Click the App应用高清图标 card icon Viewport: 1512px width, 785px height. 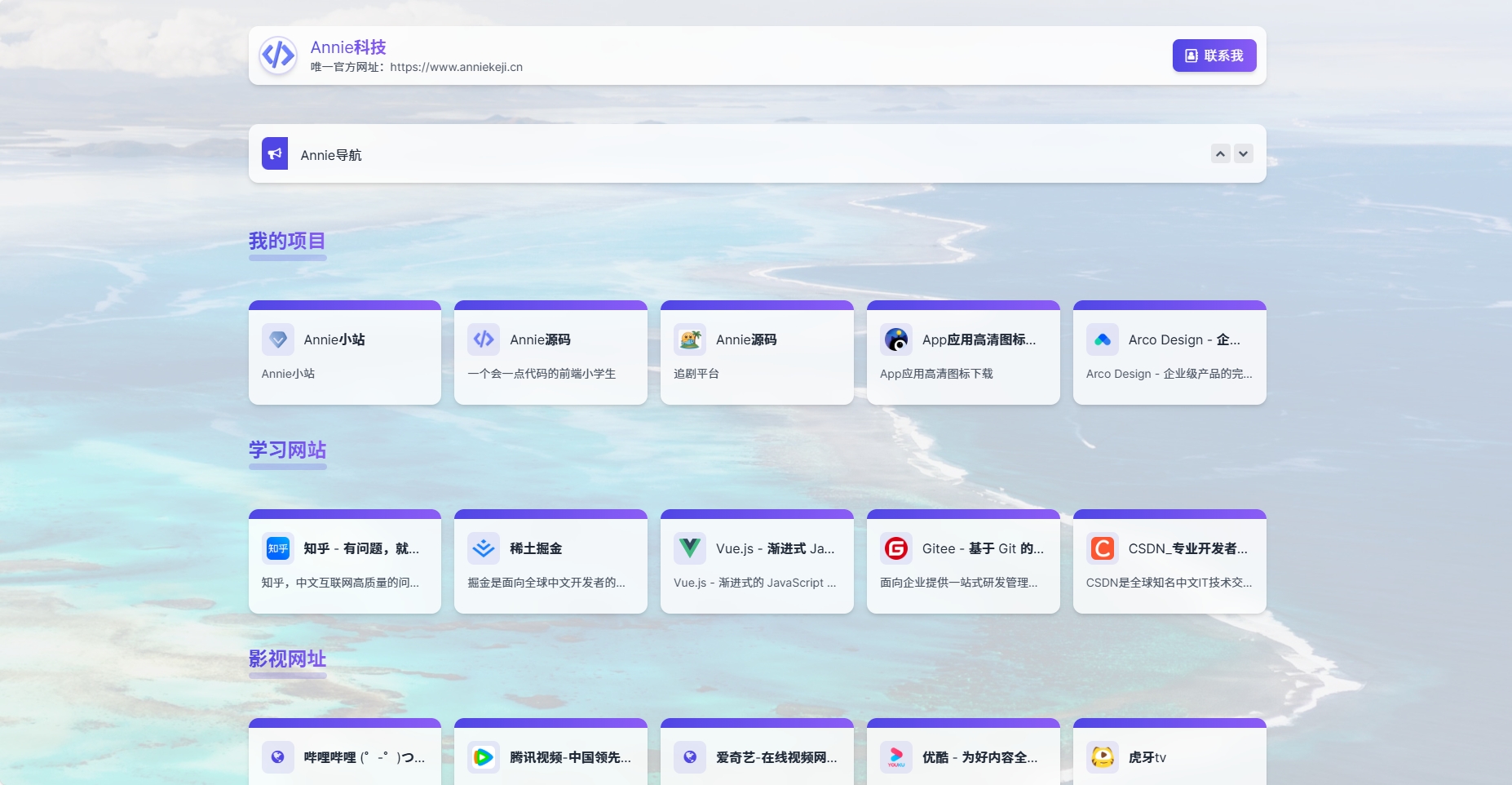[x=896, y=339]
